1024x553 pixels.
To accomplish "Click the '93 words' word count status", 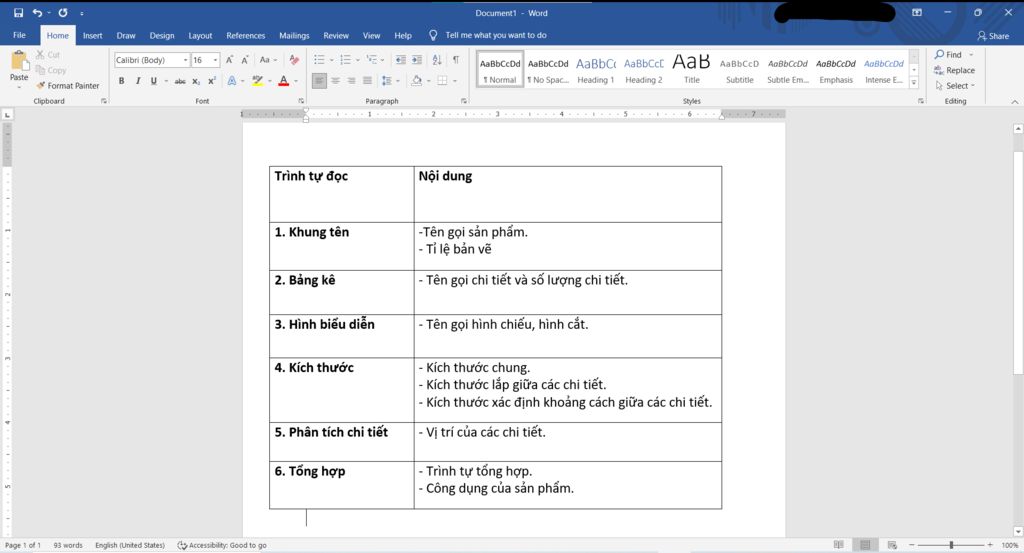I will tap(68, 545).
